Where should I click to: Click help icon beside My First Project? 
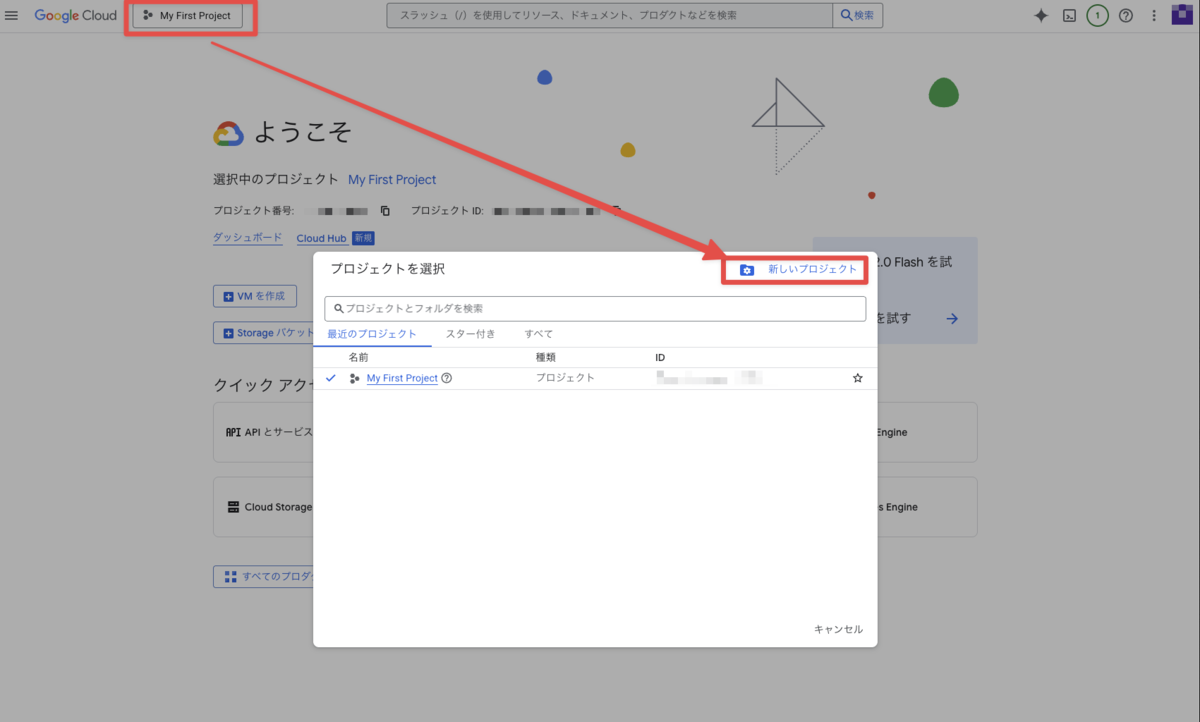point(447,378)
